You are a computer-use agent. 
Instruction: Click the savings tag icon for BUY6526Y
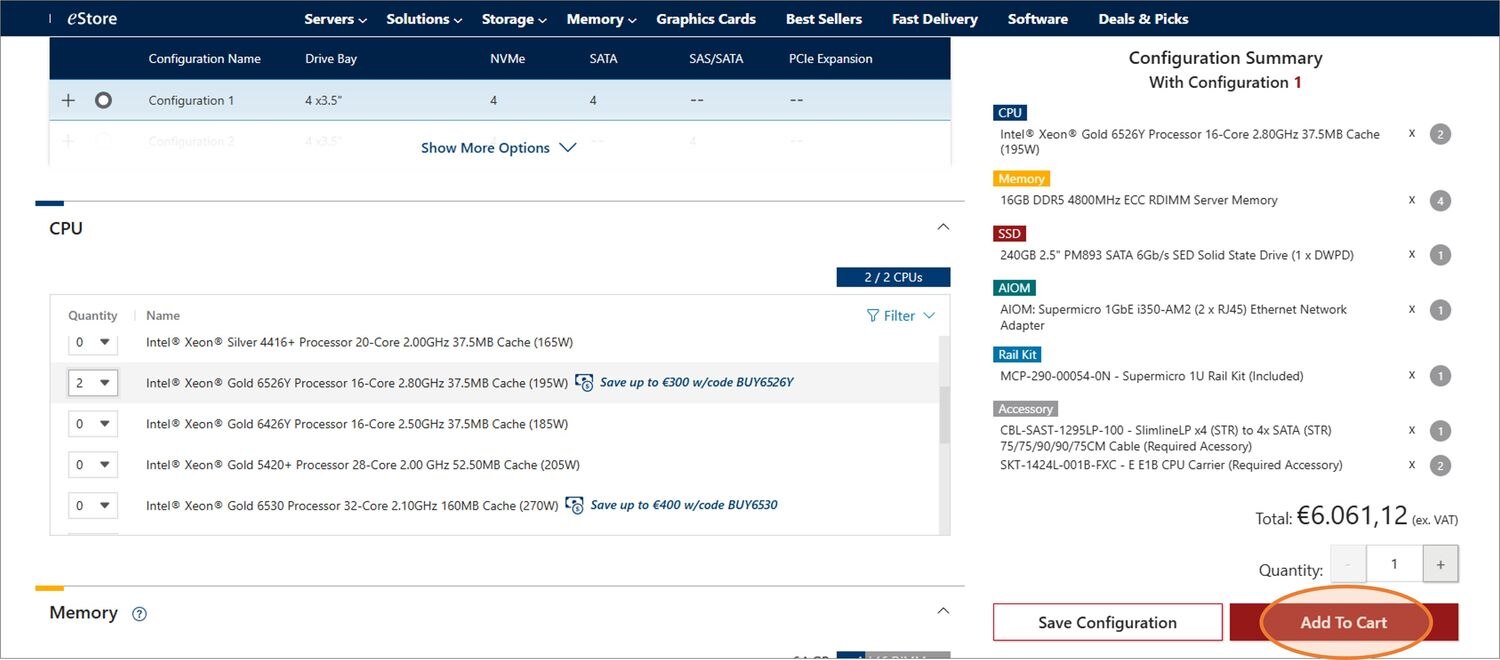[585, 383]
